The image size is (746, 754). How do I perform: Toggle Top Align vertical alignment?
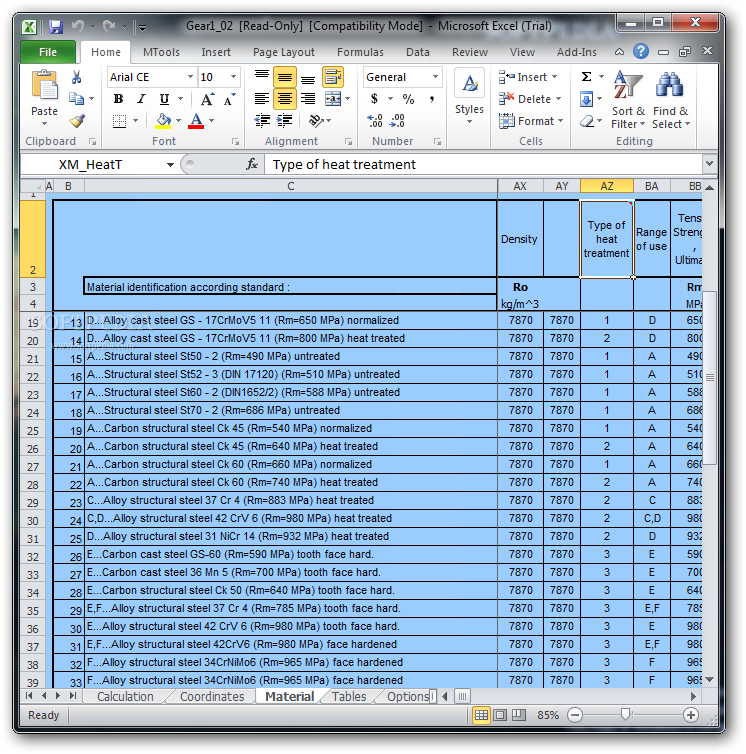(x=262, y=77)
